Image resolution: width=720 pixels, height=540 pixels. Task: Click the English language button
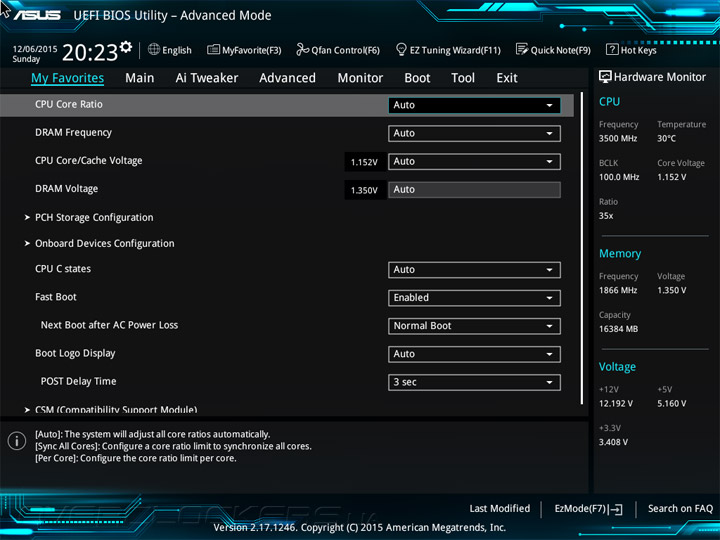[x=170, y=50]
